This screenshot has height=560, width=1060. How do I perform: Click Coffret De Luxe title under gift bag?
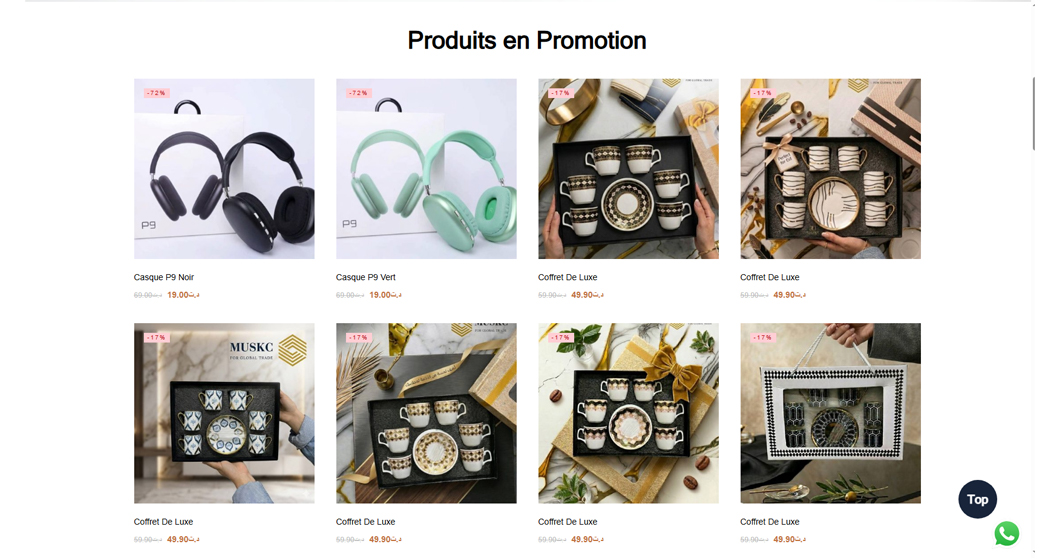click(769, 521)
